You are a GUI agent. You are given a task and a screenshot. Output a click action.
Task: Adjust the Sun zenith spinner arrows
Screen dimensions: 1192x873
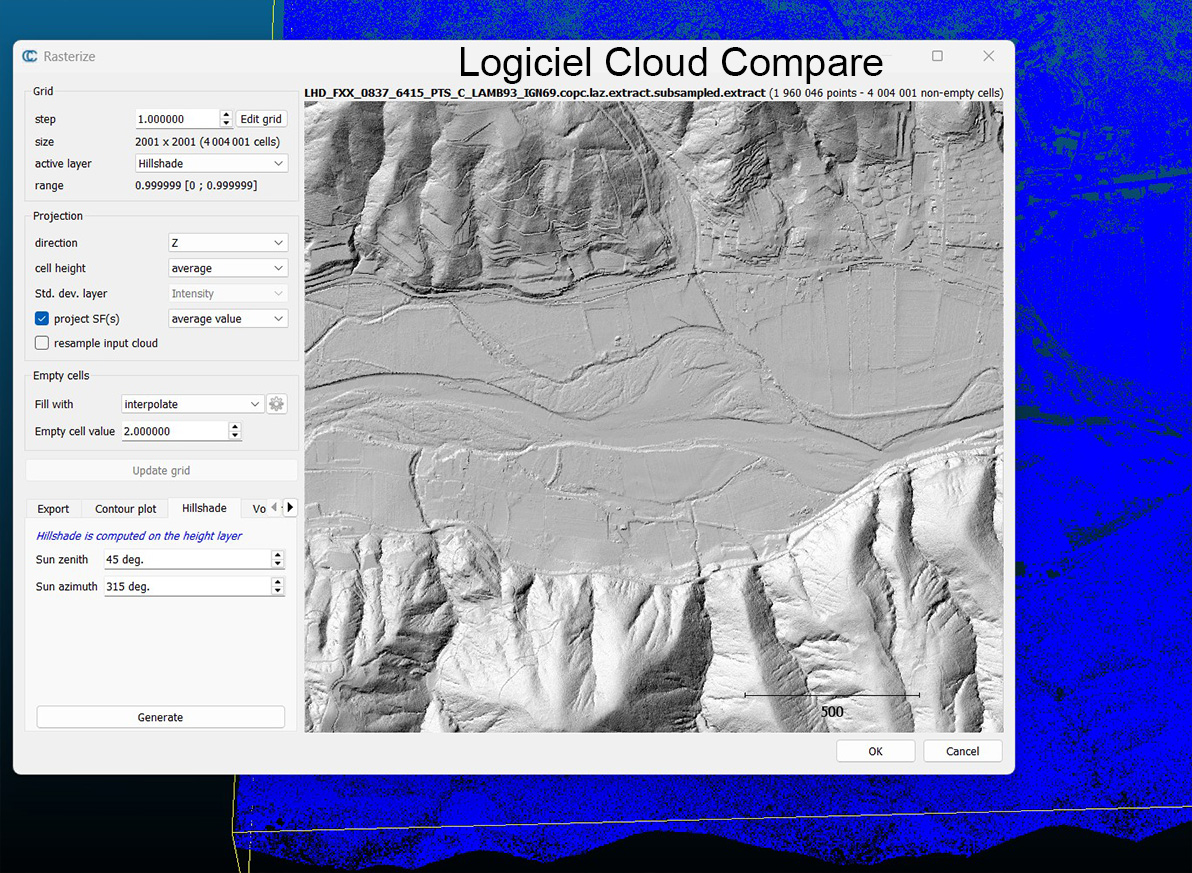277,560
